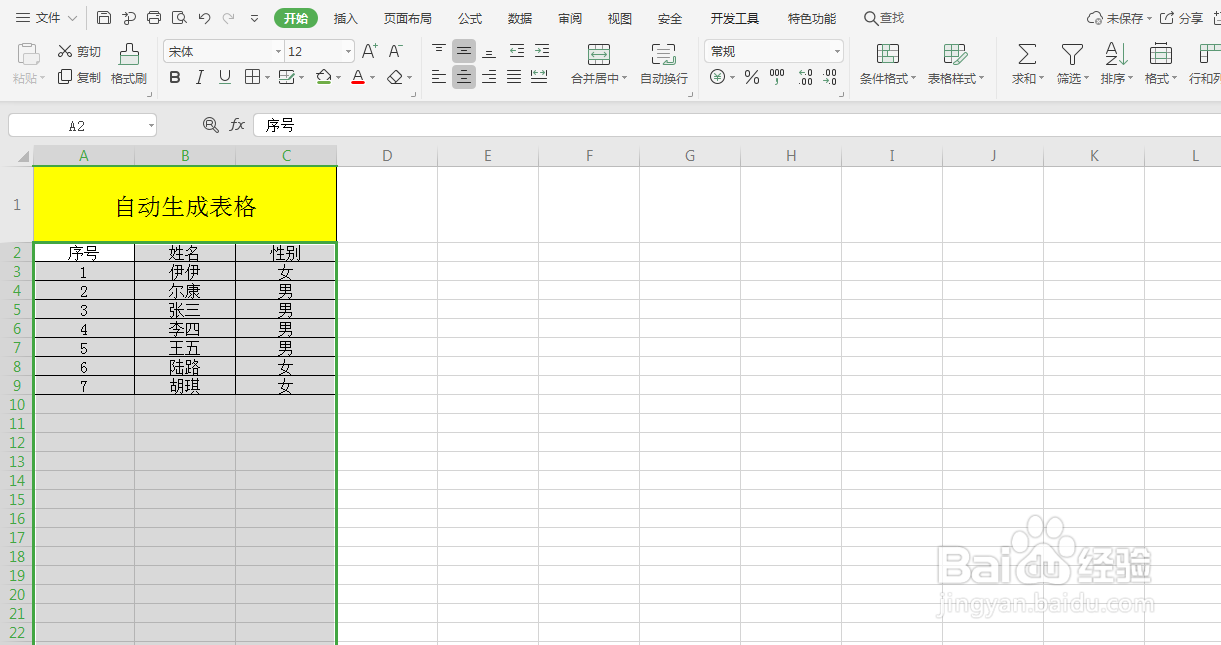Toggle center horizontal alignment

pos(464,77)
